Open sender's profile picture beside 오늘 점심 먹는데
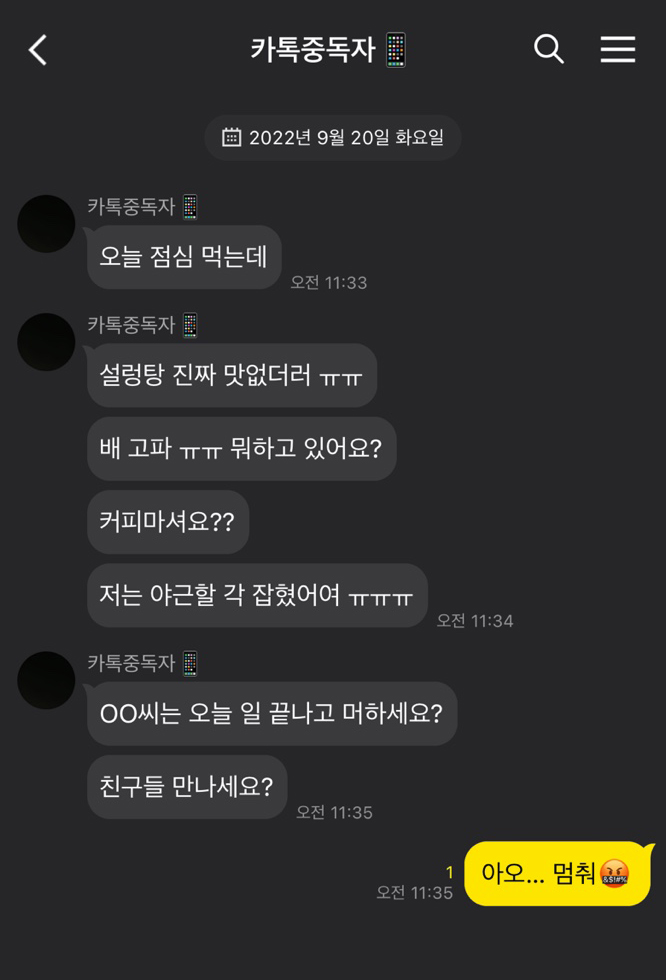Screen dimensions: 666x980 [46, 224]
